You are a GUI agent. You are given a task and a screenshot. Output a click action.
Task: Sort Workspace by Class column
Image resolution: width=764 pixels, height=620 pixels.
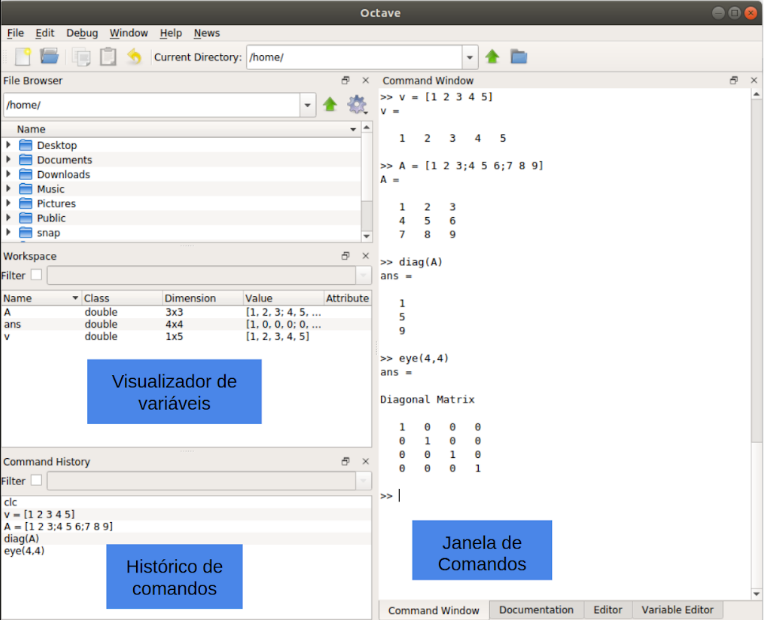[x=122, y=298]
